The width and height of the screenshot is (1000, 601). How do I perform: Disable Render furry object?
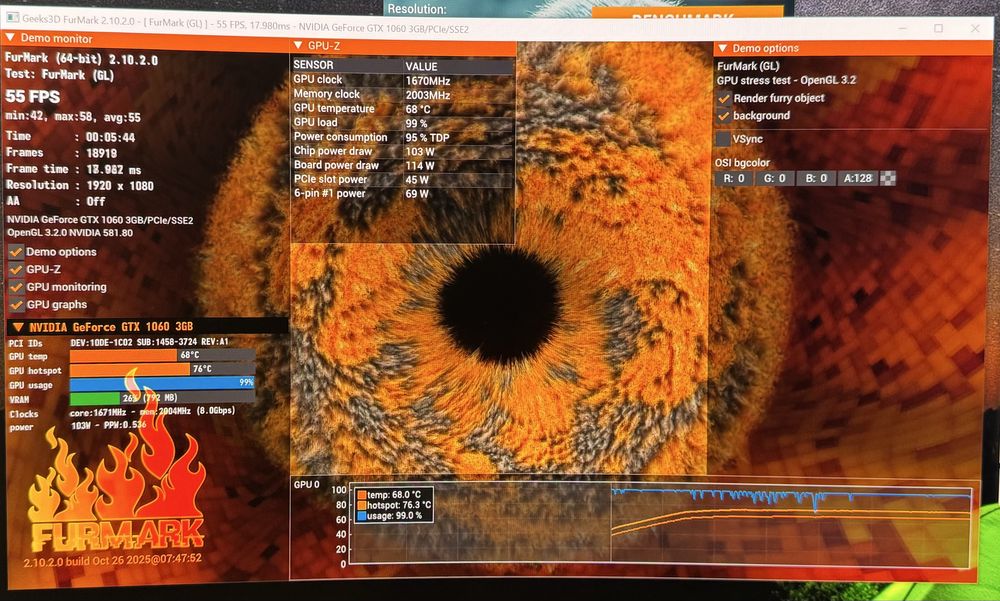(x=723, y=98)
